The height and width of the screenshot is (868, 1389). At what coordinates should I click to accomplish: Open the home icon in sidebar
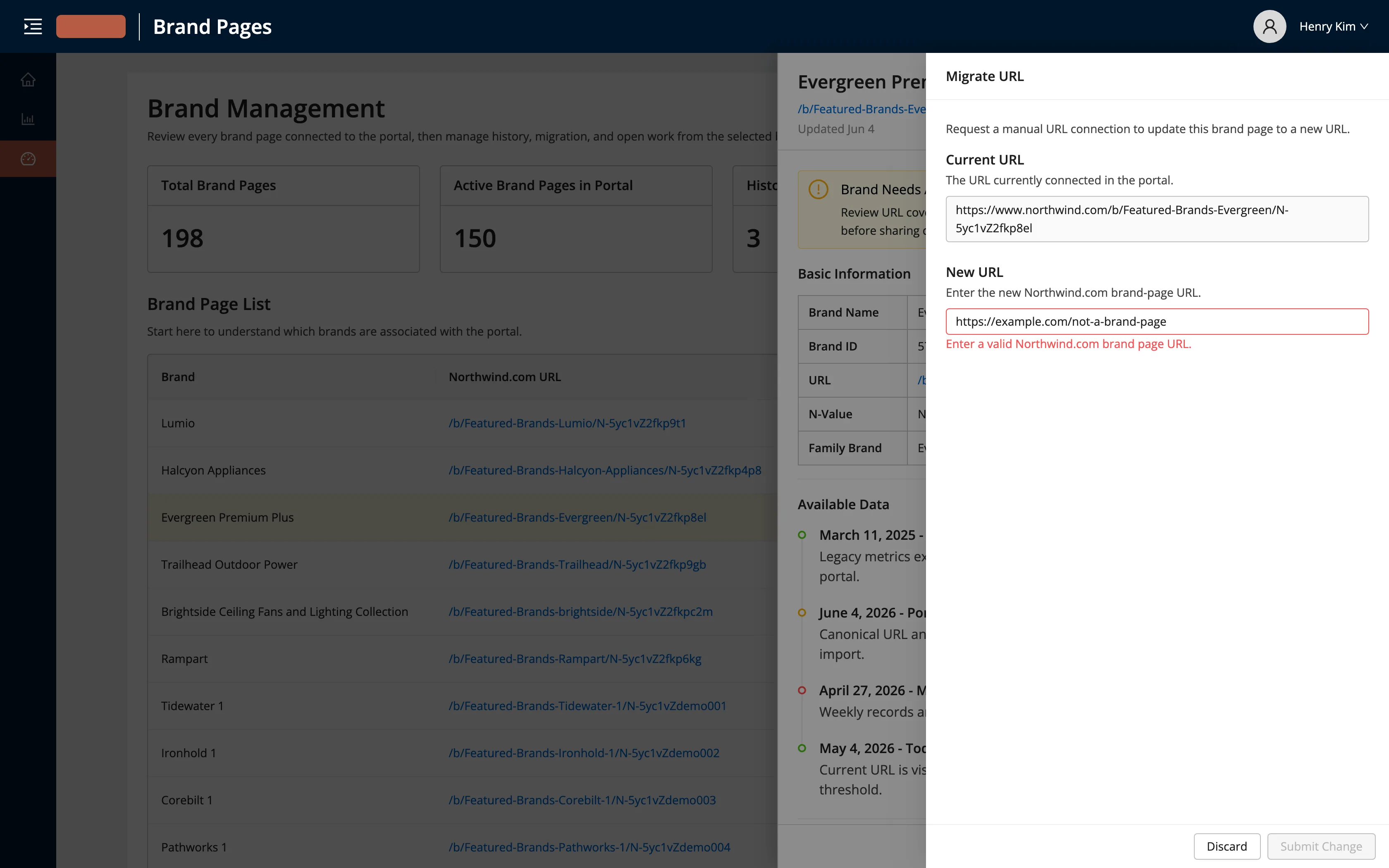(x=28, y=80)
